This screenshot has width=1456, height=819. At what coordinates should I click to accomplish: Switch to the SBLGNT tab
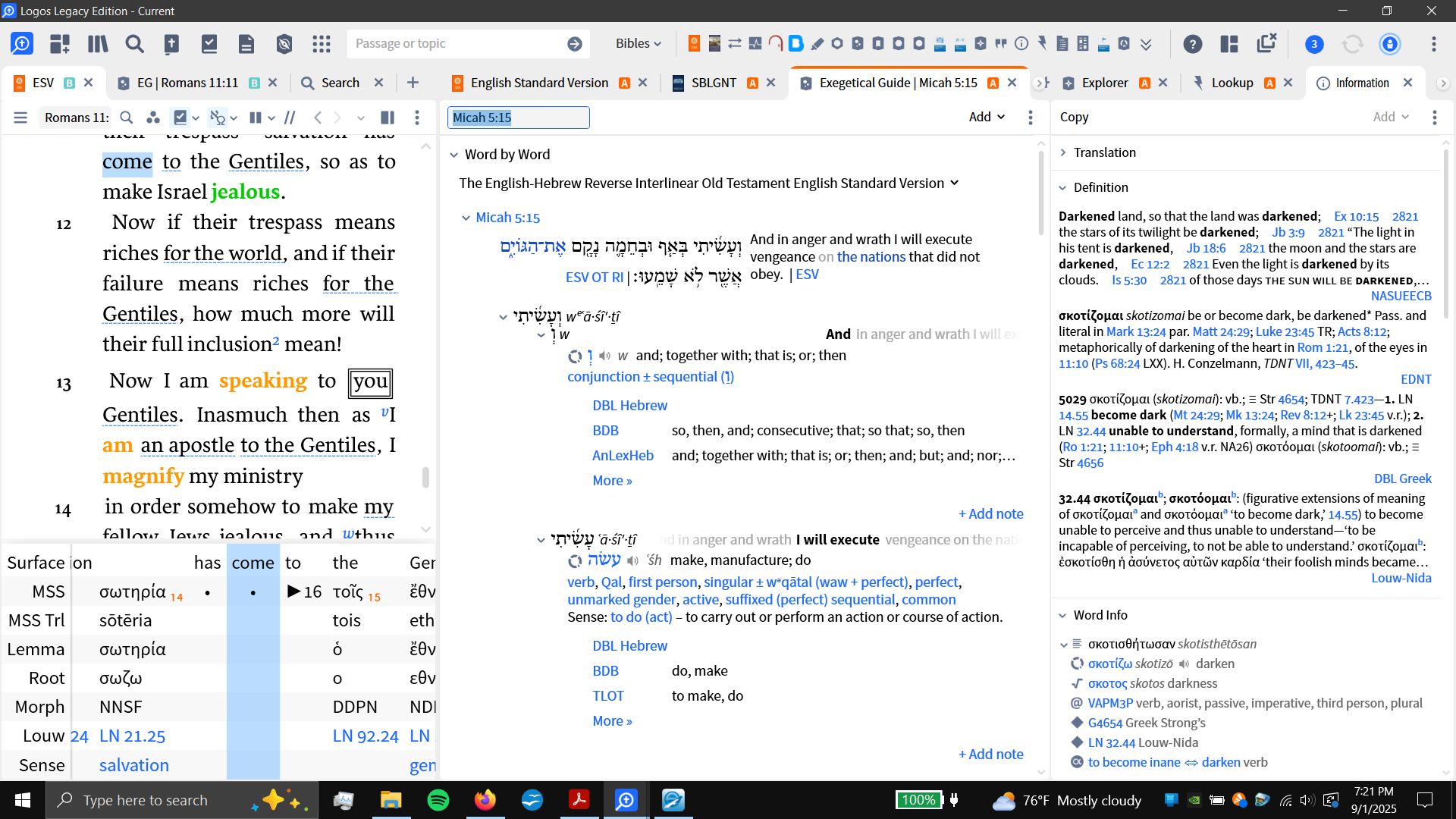tap(714, 83)
